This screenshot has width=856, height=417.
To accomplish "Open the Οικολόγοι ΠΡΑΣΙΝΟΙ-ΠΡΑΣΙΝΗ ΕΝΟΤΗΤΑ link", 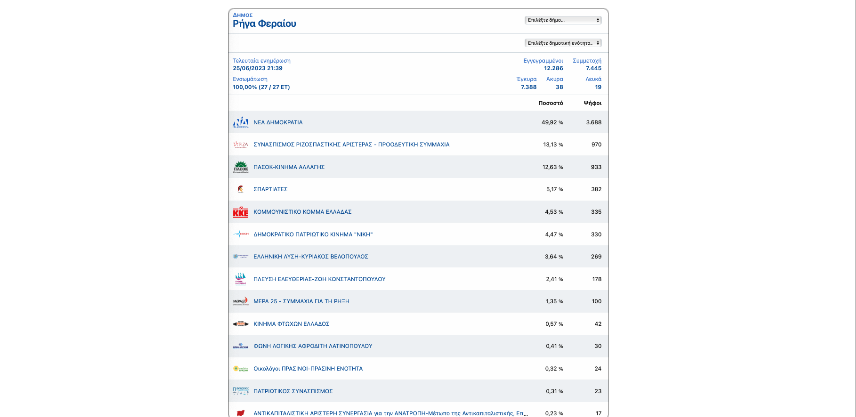I will tap(308, 368).
